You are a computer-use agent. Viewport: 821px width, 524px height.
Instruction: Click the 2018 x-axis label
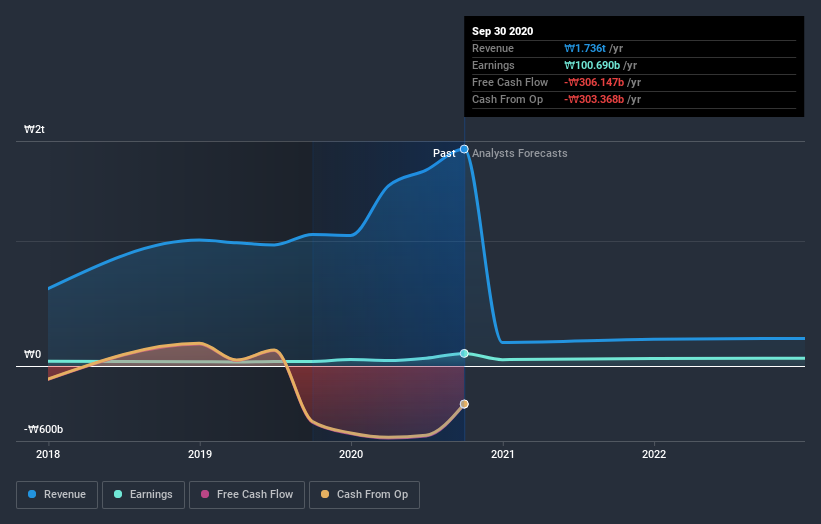coord(48,454)
